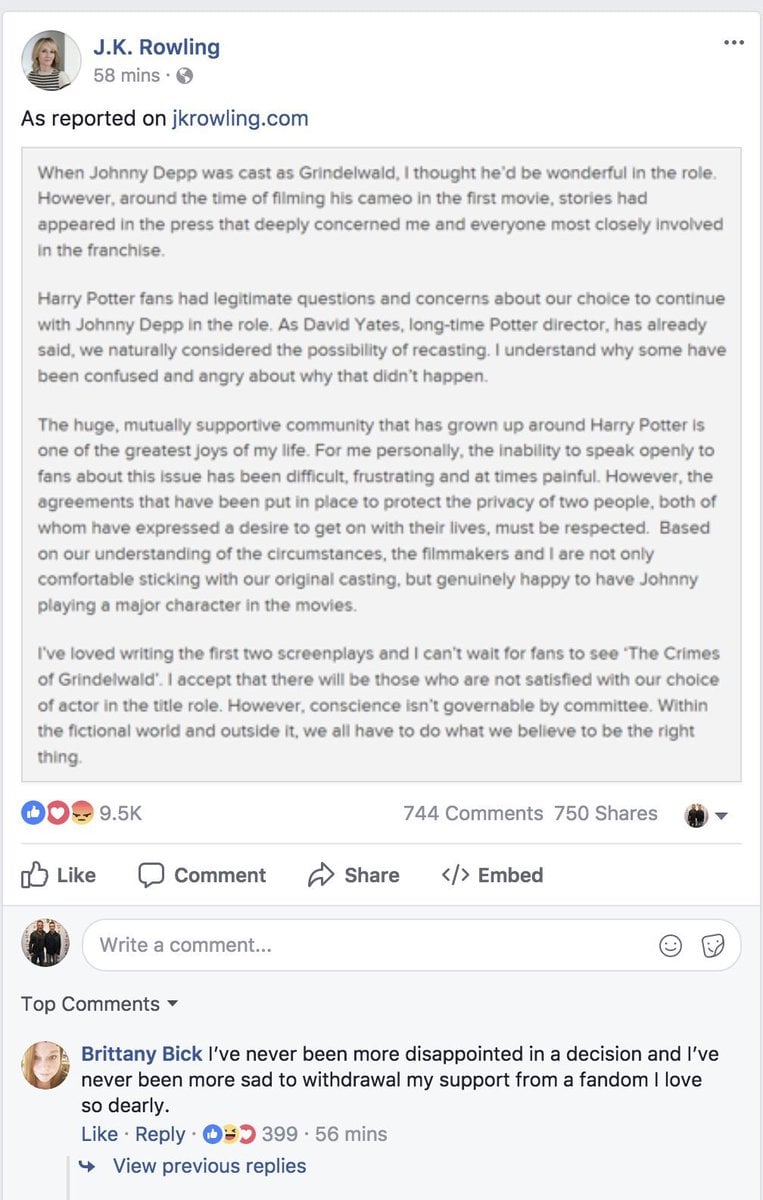This screenshot has height=1200, width=763.
Task: Expand View previous replies
Action: pos(209,1166)
